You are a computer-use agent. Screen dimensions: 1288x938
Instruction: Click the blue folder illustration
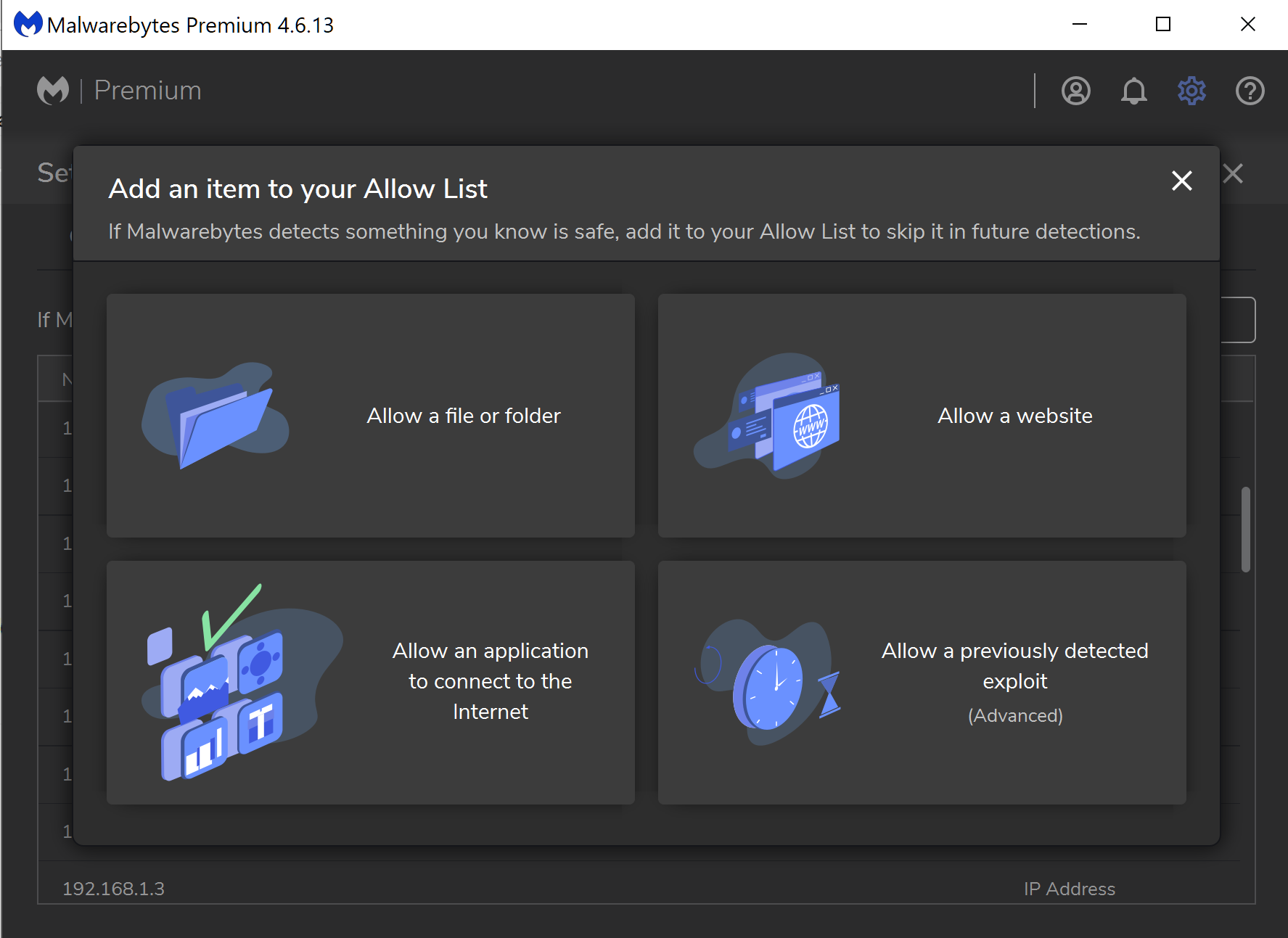tap(216, 416)
